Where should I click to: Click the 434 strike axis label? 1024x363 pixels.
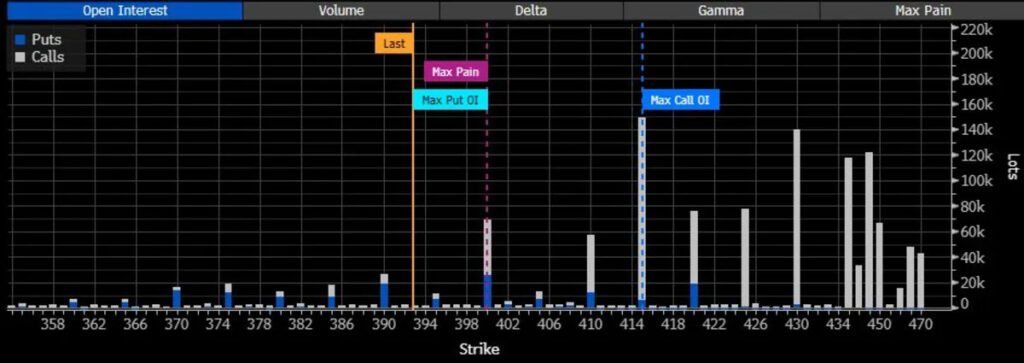(x=839, y=324)
